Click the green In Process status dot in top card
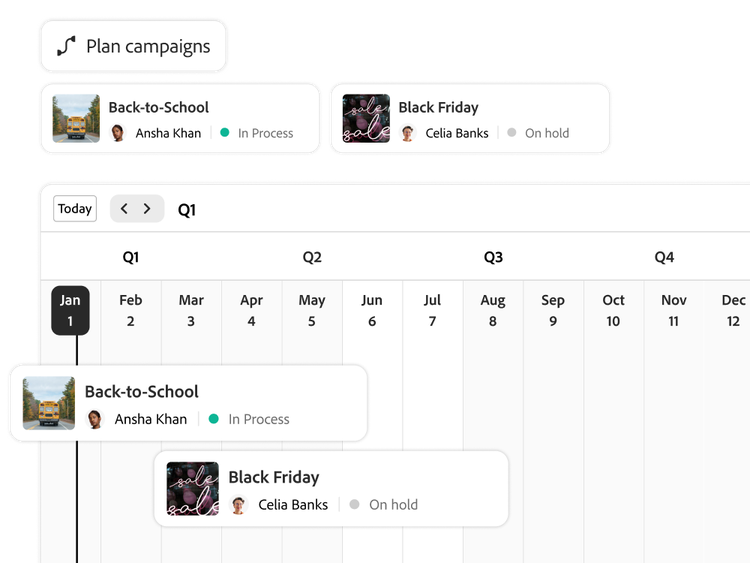750x563 pixels. point(225,133)
